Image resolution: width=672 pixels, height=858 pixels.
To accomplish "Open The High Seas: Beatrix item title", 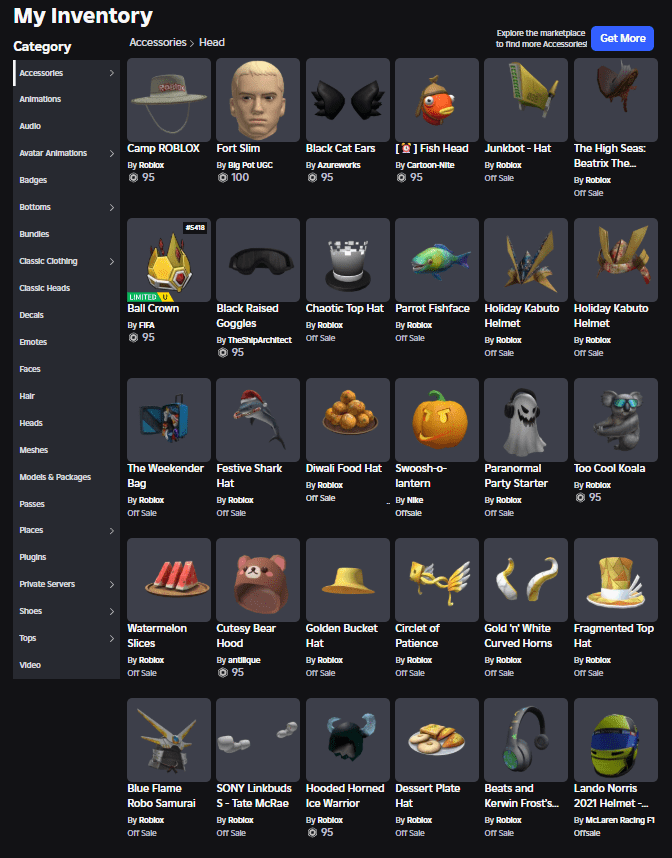I will pos(610,155).
